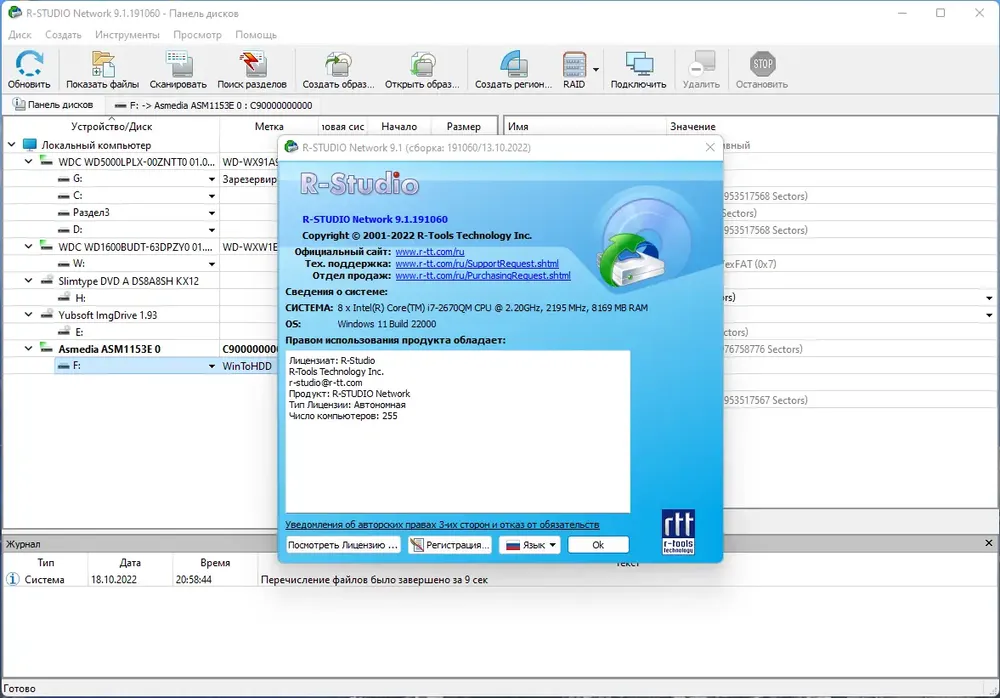Click the Обновить refresh toolbar icon

click(x=29, y=70)
